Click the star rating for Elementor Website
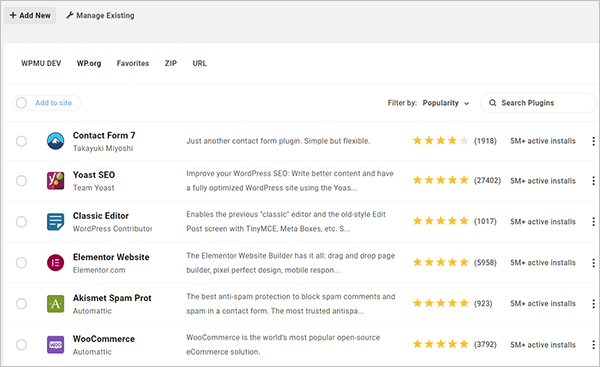Viewport: 600px width, 367px height. point(440,262)
